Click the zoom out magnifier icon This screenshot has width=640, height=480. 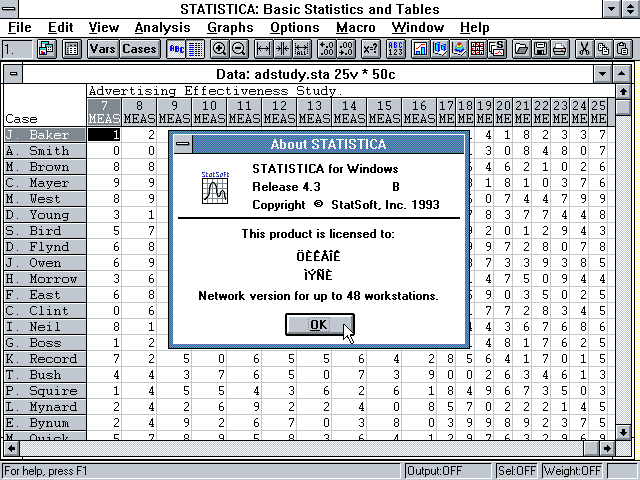(x=239, y=49)
